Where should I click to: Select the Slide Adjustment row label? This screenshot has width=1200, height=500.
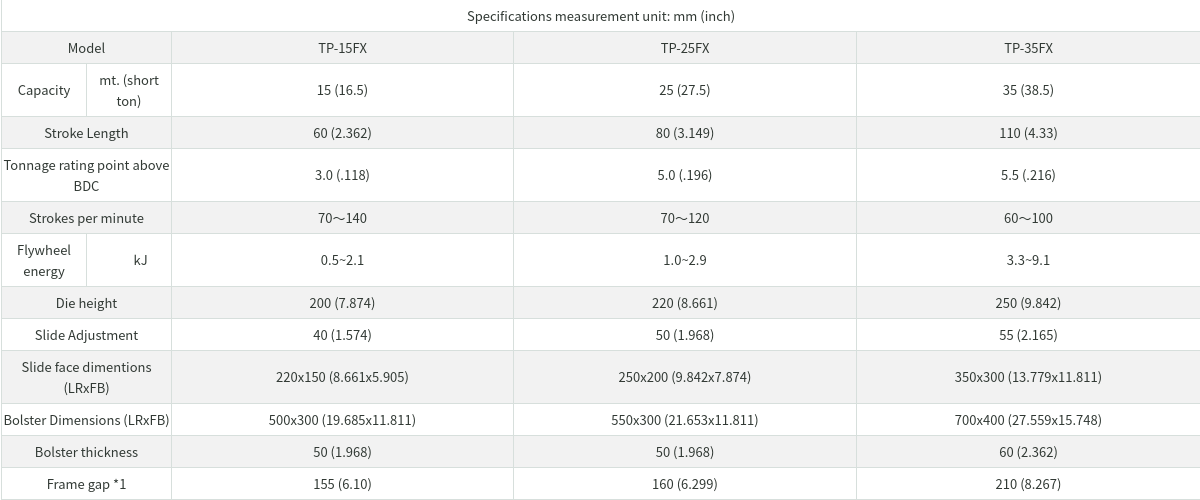pos(86,335)
